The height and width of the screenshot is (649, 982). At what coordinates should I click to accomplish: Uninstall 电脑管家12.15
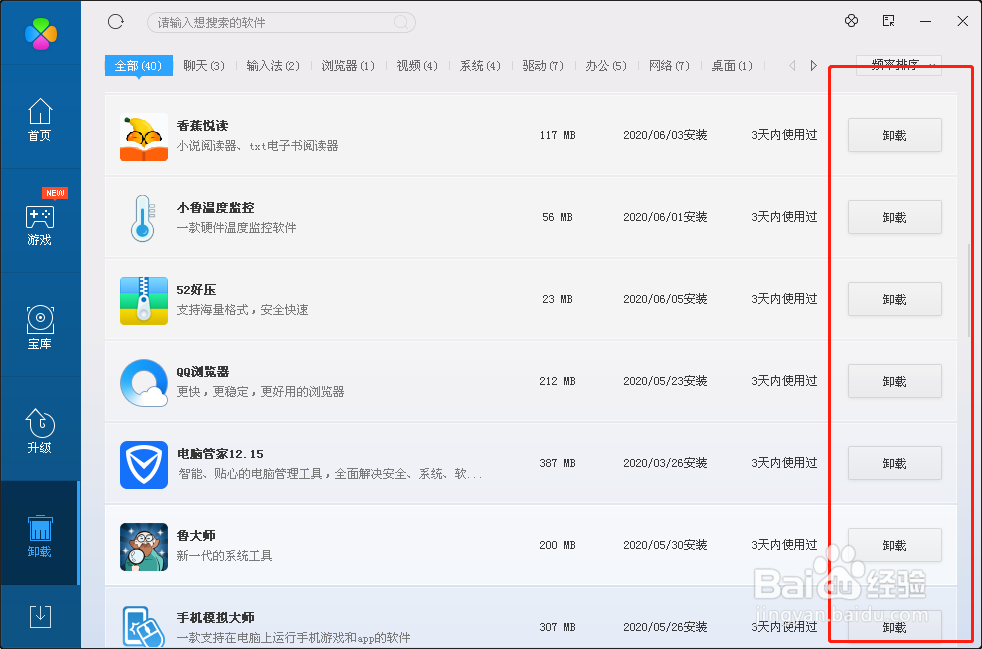pos(894,464)
